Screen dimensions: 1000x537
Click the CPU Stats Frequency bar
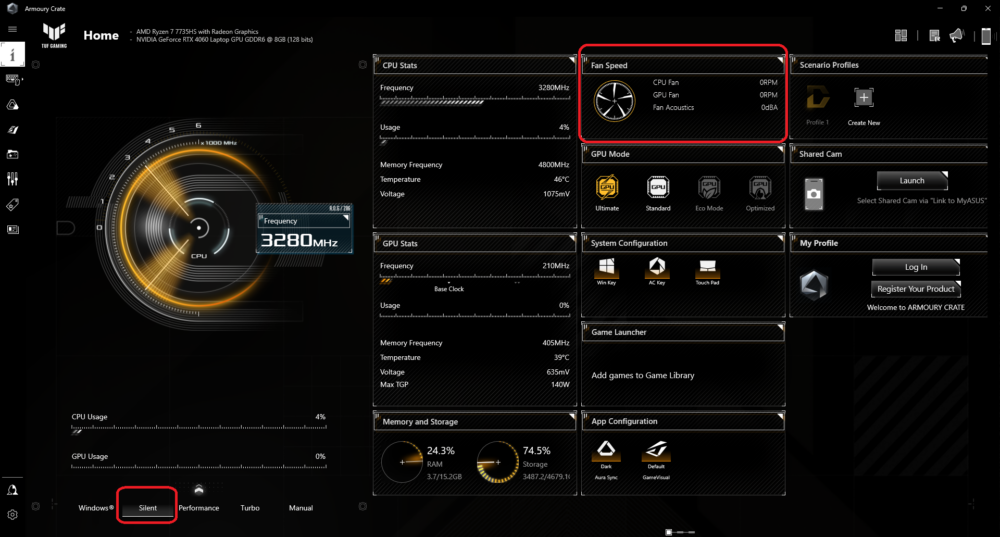tap(475, 100)
